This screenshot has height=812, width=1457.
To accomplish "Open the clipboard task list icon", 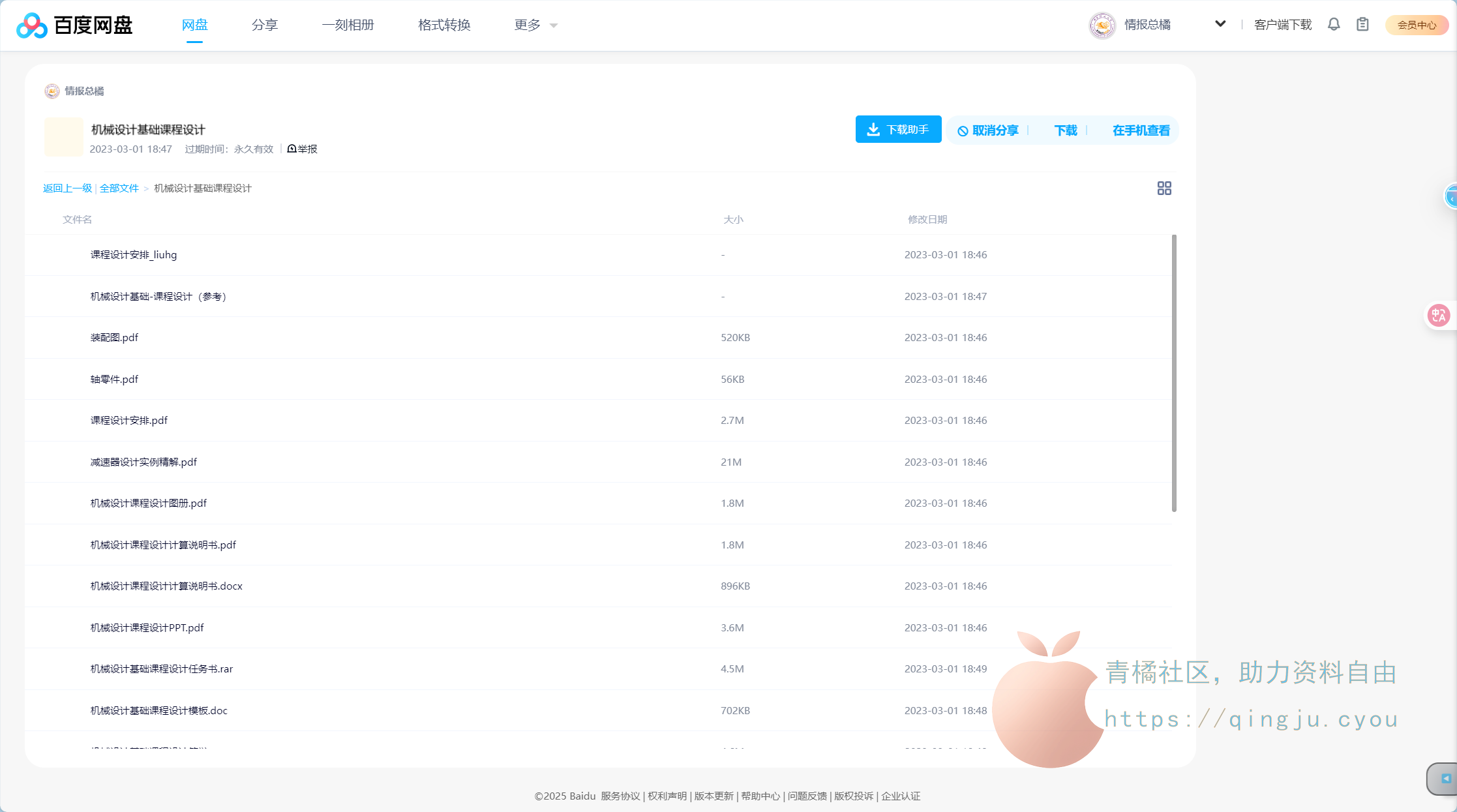I will pyautogui.click(x=1362, y=25).
